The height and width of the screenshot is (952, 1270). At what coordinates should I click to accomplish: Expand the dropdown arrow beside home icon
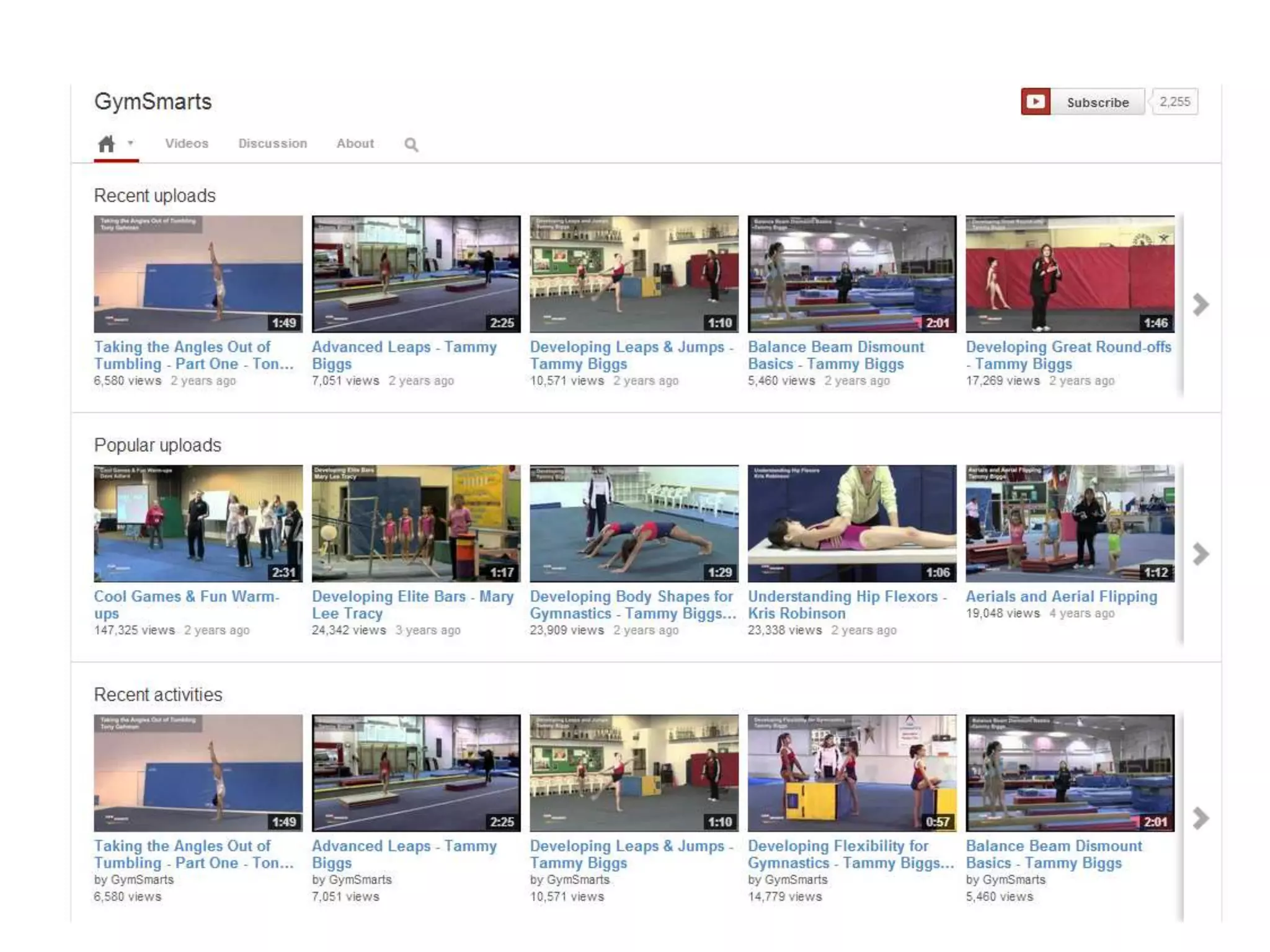130,143
